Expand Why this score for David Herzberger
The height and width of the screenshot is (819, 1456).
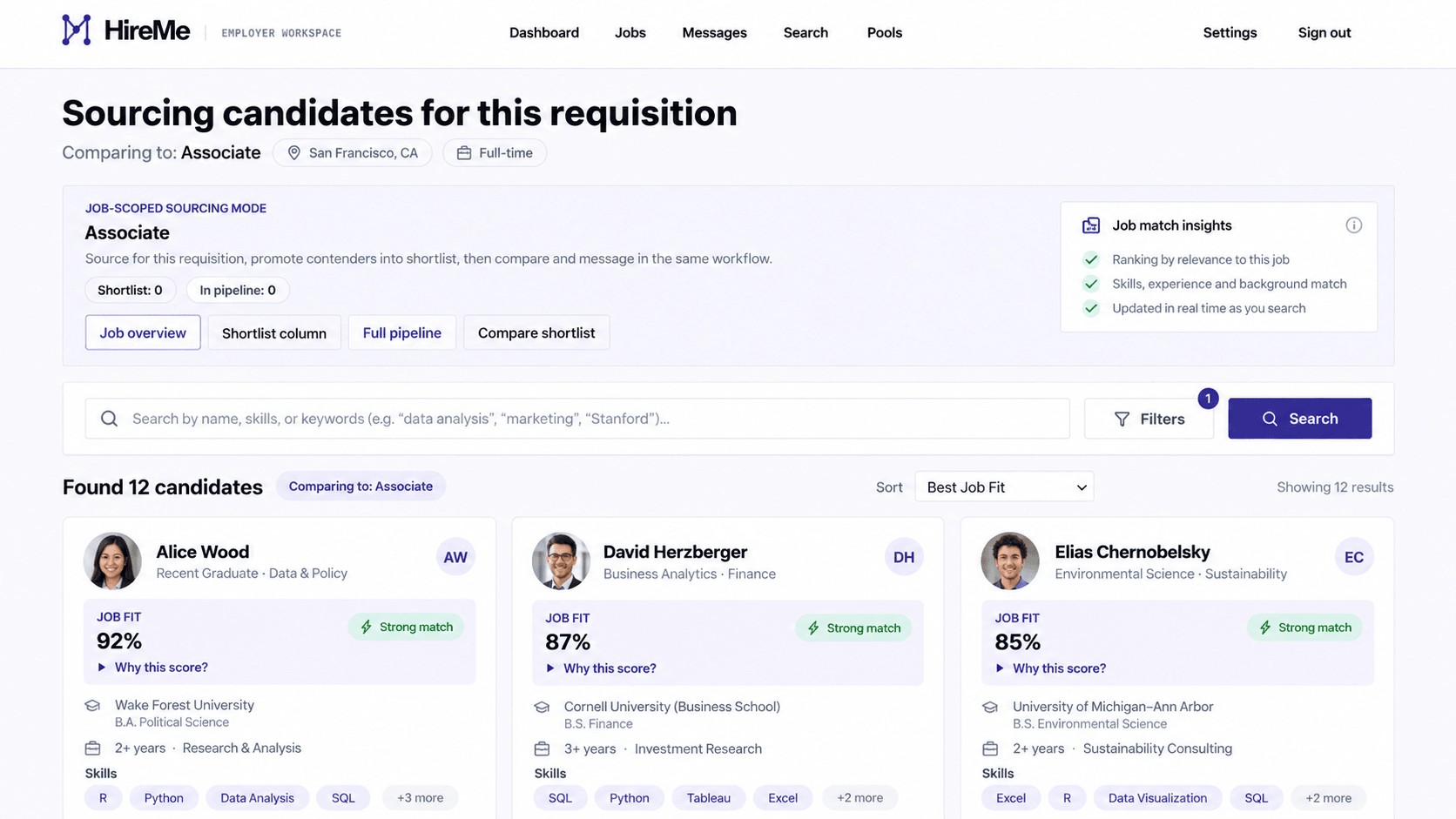click(602, 668)
